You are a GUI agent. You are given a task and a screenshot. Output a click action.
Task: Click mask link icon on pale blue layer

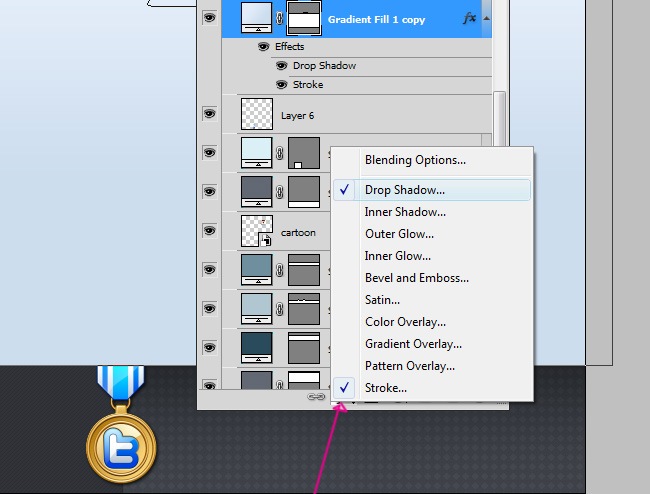coord(280,153)
